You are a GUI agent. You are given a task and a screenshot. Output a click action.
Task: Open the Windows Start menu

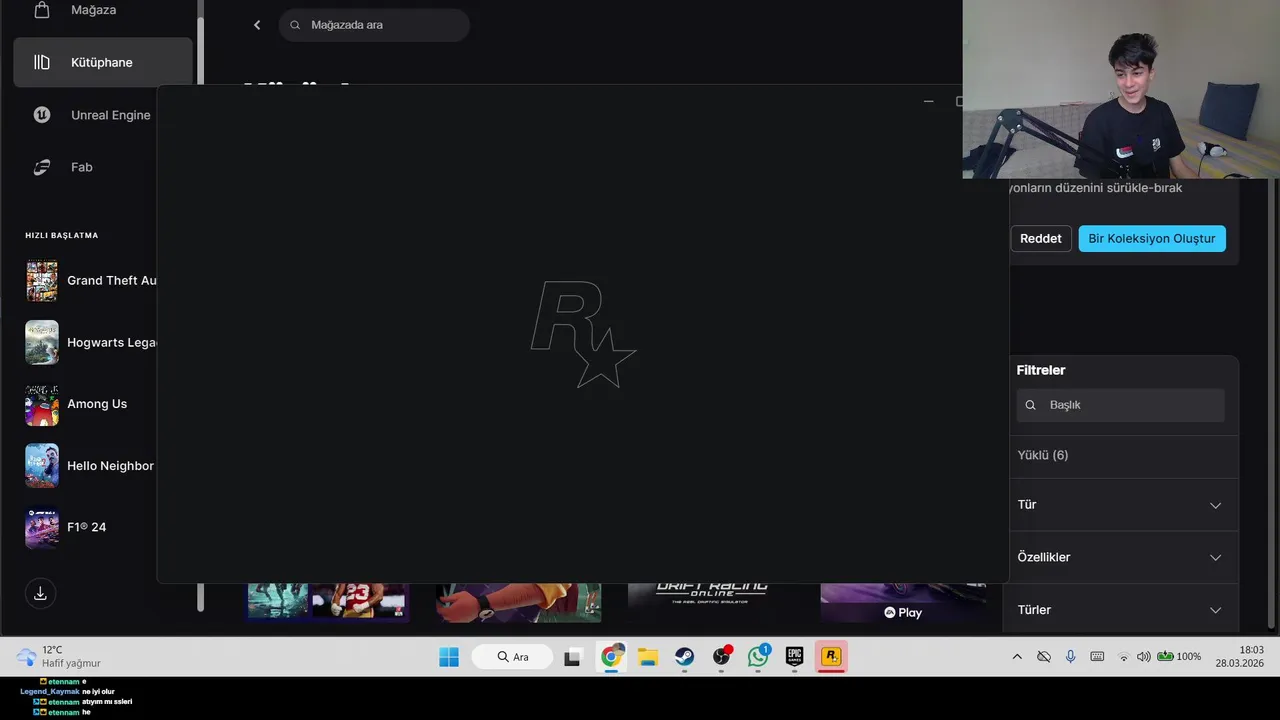point(449,657)
